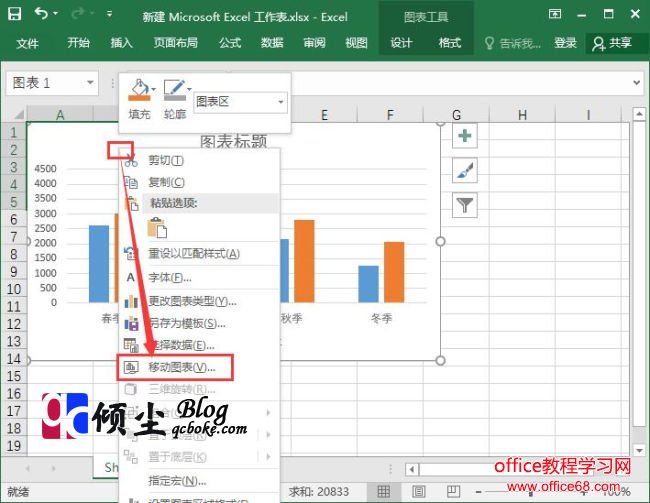Click the Chart Filters funnel button

465,205
